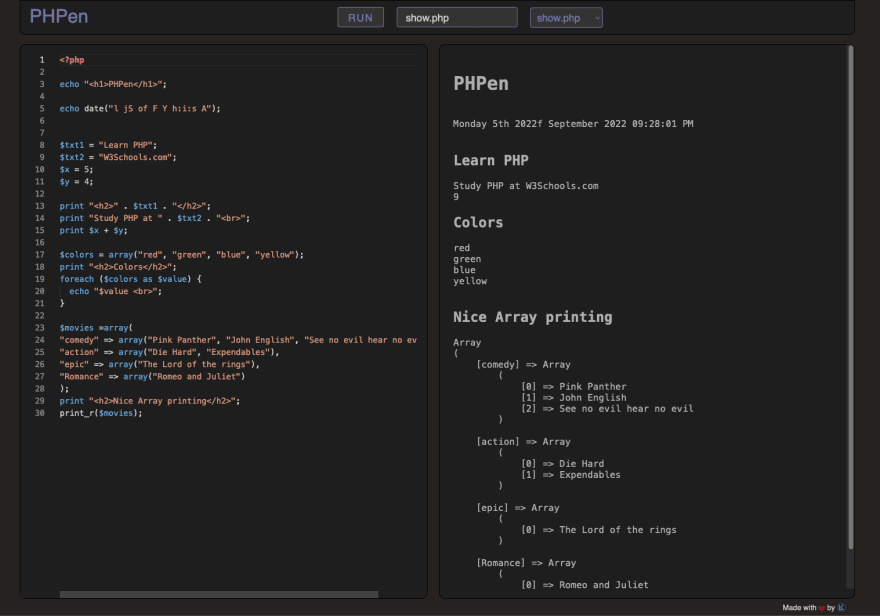
Task: Click the "$y = 4;" code line
Action: (x=76, y=182)
